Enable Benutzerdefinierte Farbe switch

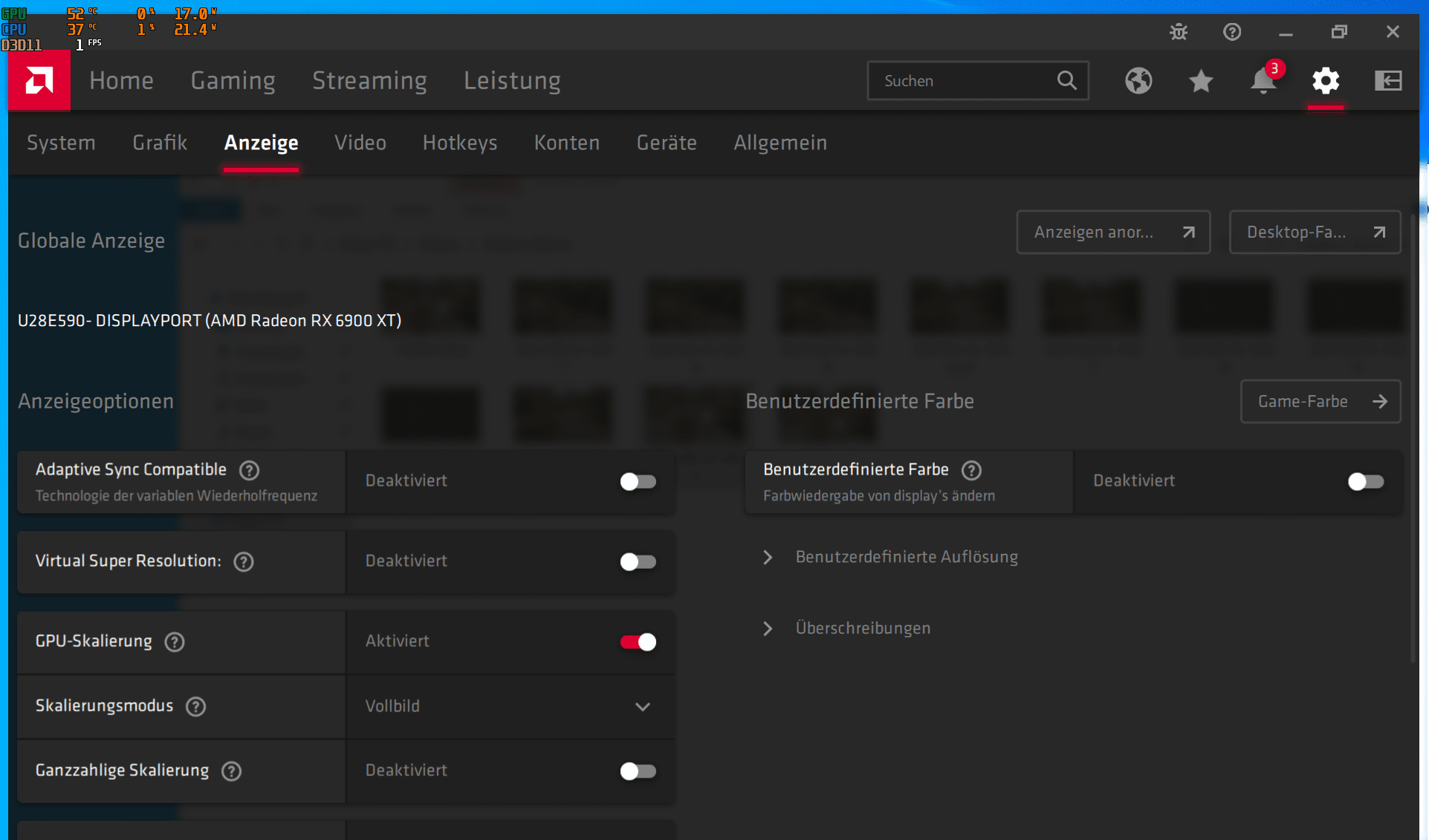coord(1366,481)
